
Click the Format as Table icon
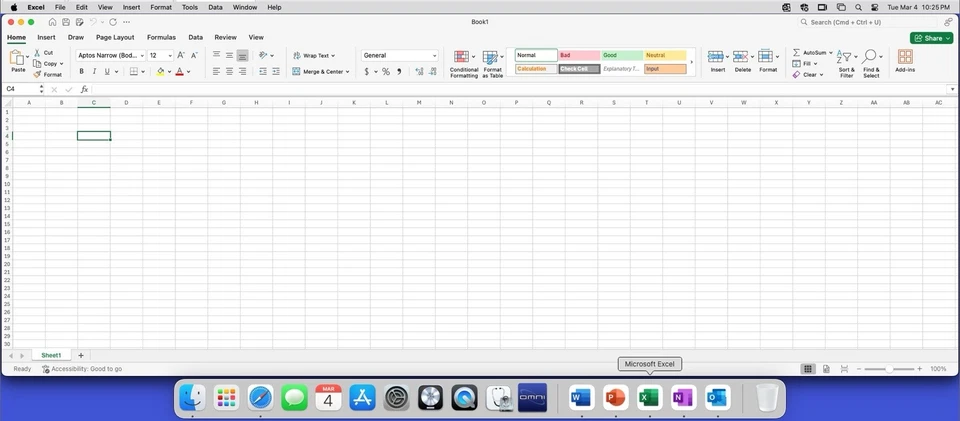490,58
